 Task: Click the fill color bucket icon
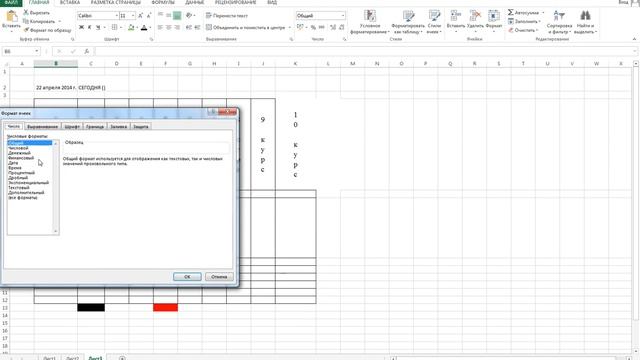point(131,27)
